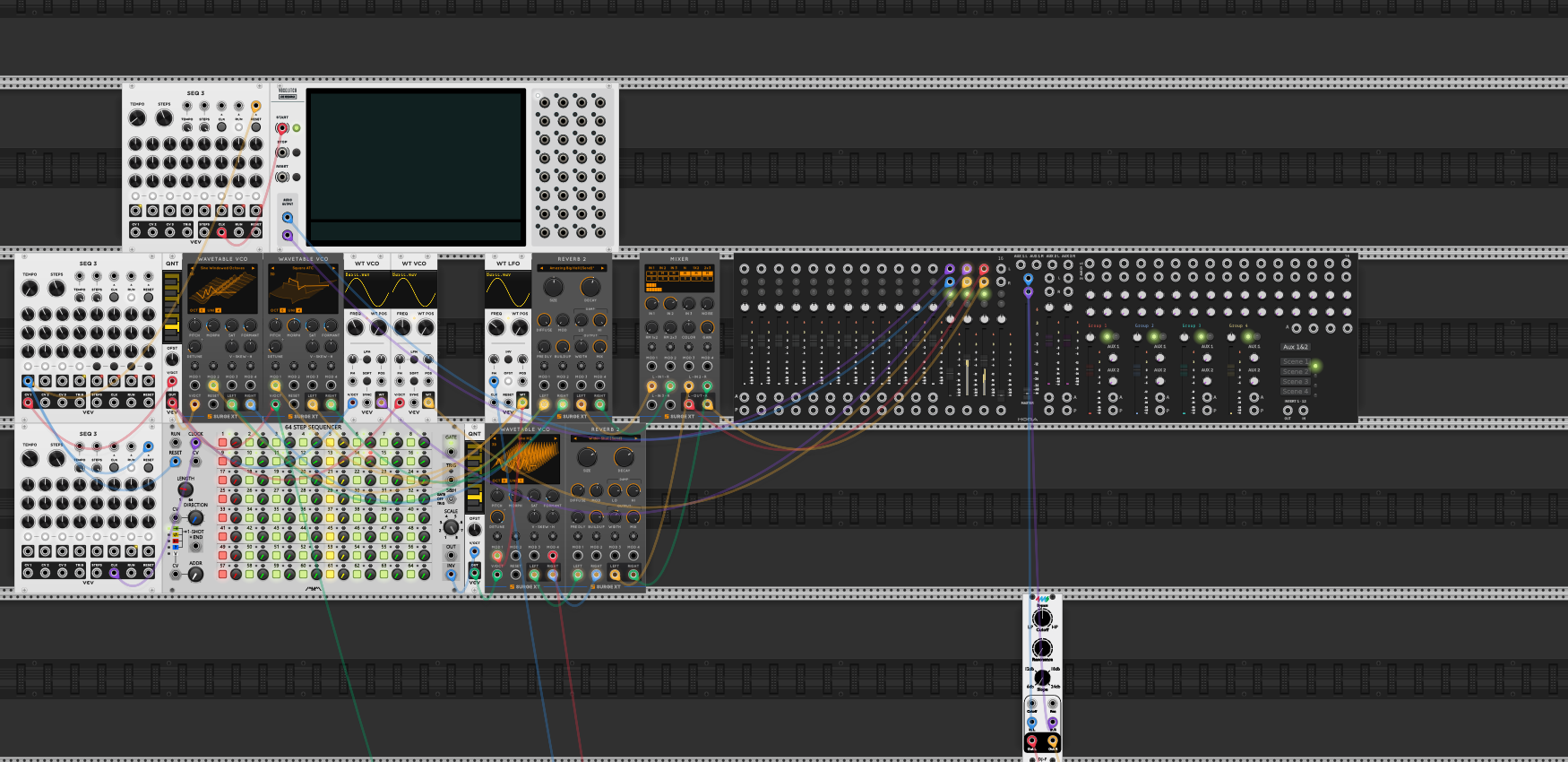Click previous-preset arrow on Square ATC VCO
Viewport: 1568px width, 762px height.
[272, 268]
